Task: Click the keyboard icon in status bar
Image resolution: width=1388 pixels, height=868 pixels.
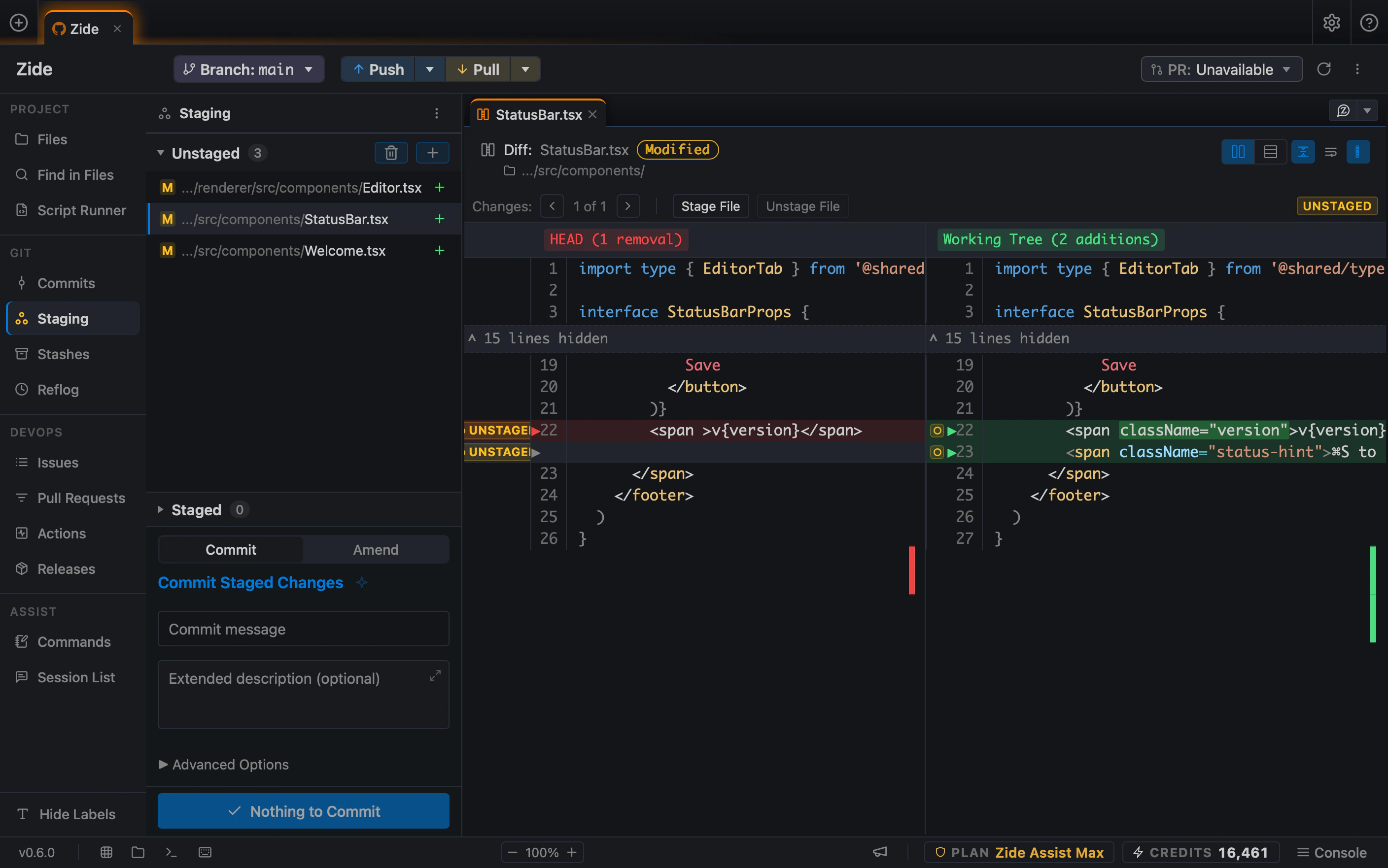Action: pos(205,852)
